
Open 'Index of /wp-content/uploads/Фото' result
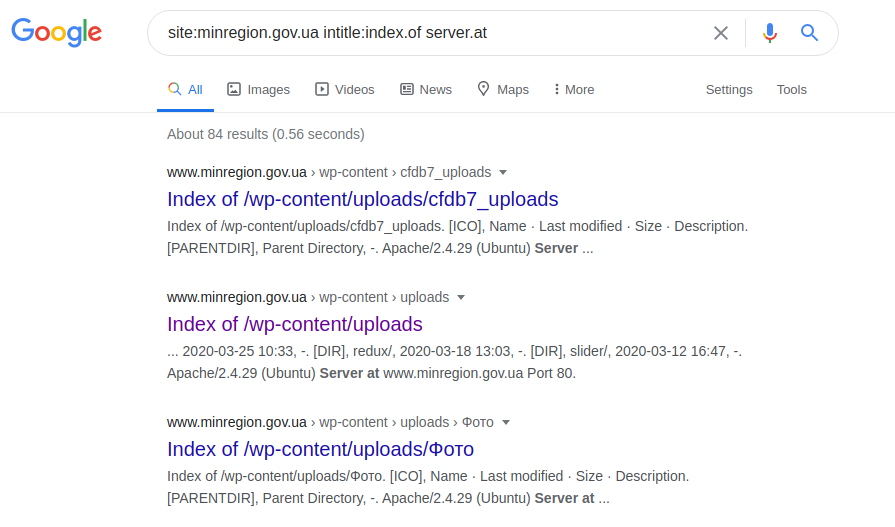(x=320, y=449)
